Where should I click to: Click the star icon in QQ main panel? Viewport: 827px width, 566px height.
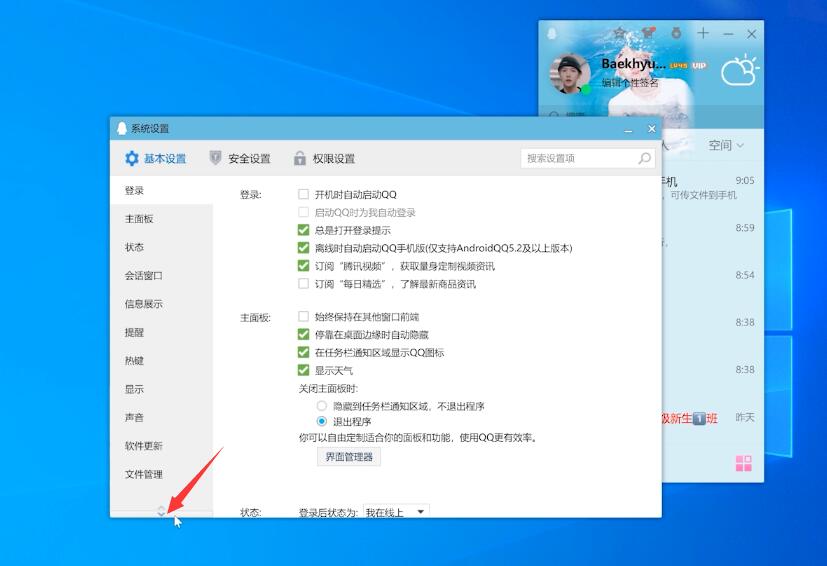[x=620, y=33]
